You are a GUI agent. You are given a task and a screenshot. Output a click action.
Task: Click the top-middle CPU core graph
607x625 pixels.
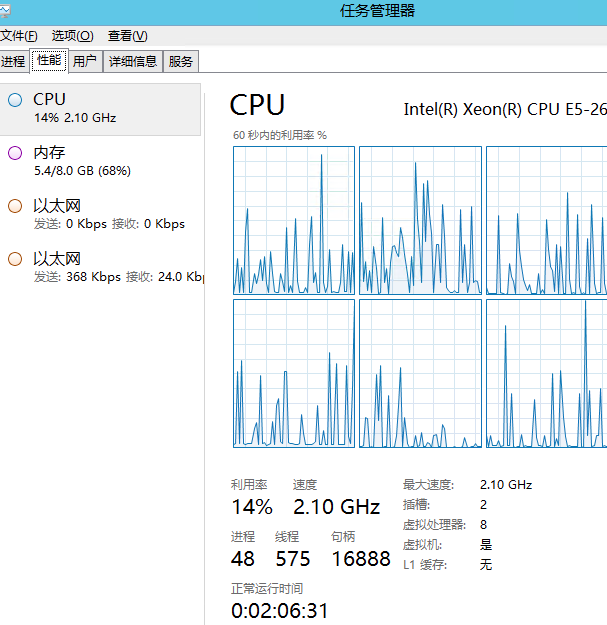(x=420, y=220)
